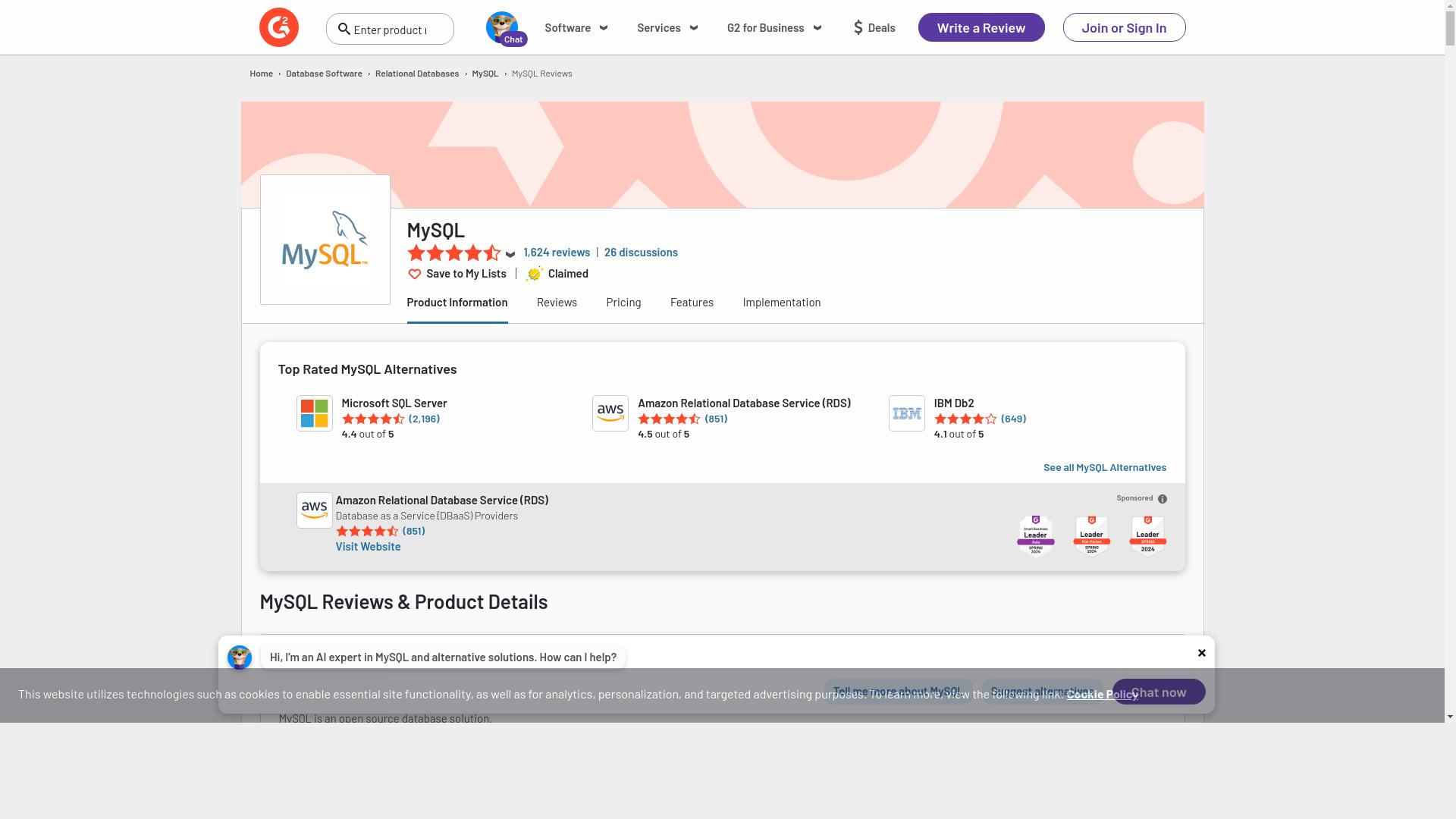Open the G2 for Business dropdown
Screen dimensions: 1456x819
(773, 28)
